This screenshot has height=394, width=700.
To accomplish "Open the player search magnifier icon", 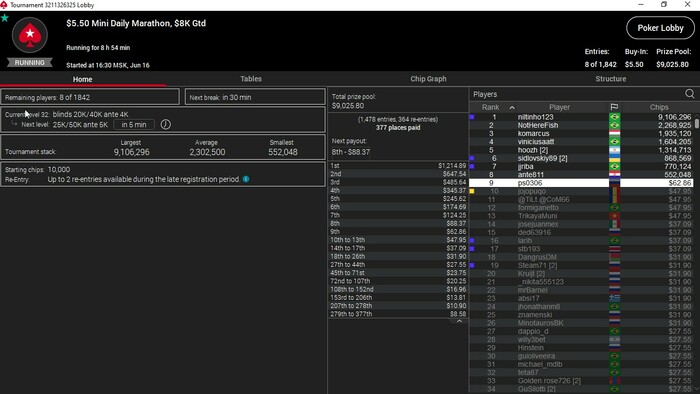I will [x=689, y=94].
